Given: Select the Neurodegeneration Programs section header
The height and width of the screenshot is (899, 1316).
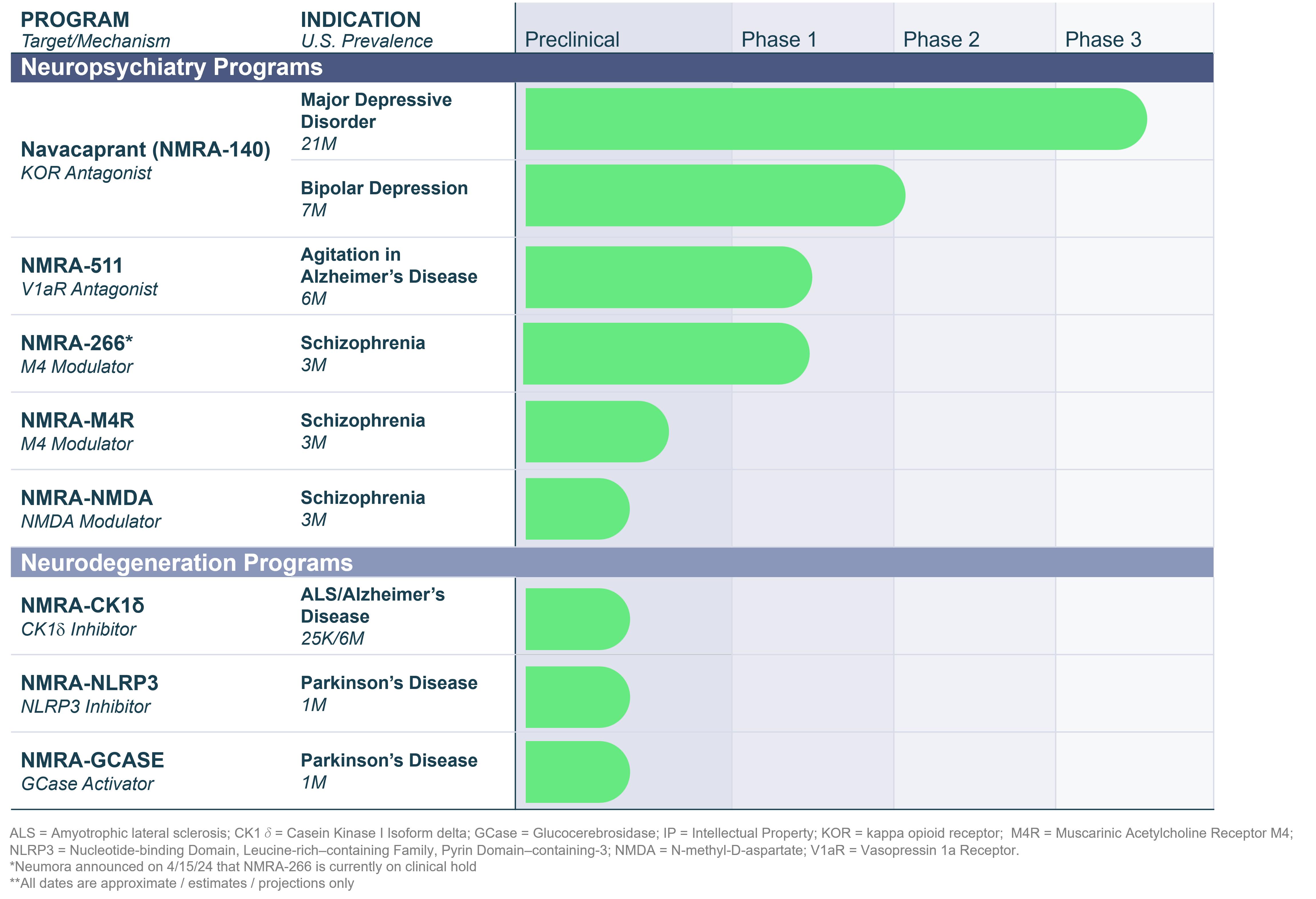Looking at the screenshot, I should click(186, 563).
